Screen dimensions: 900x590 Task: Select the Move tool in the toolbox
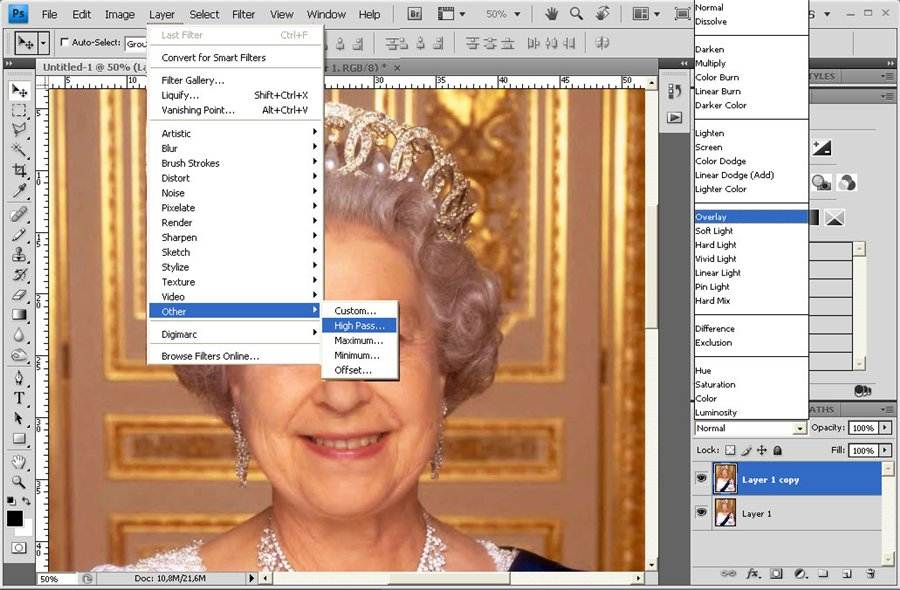(19, 90)
